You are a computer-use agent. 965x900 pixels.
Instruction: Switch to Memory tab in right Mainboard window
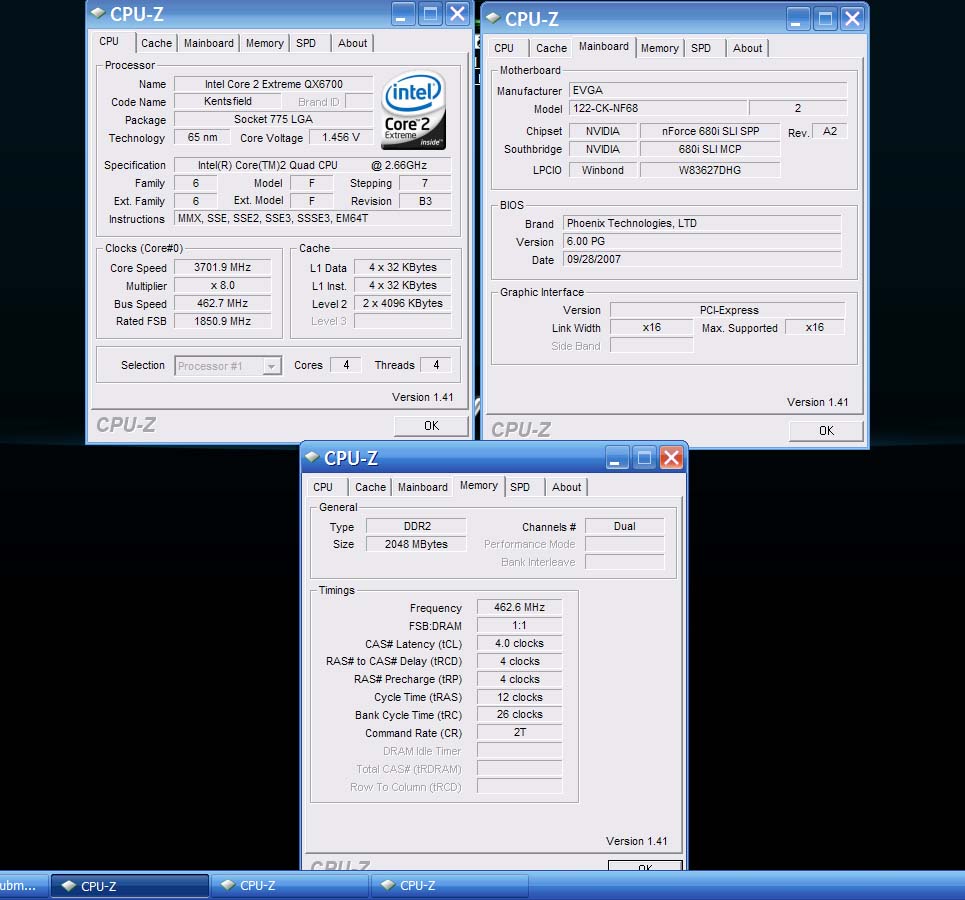coord(660,48)
